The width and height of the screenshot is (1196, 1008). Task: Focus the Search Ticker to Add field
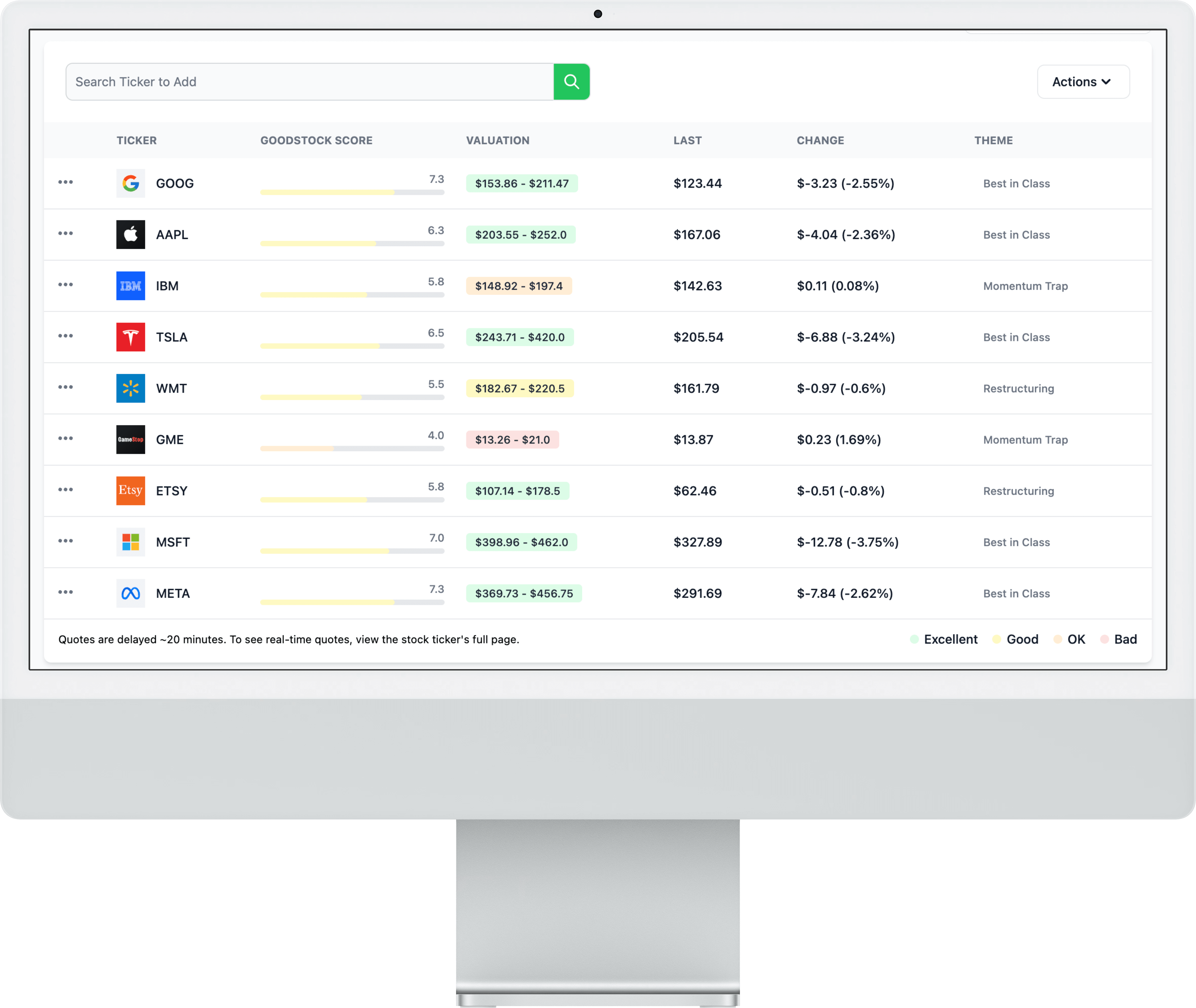[x=310, y=82]
